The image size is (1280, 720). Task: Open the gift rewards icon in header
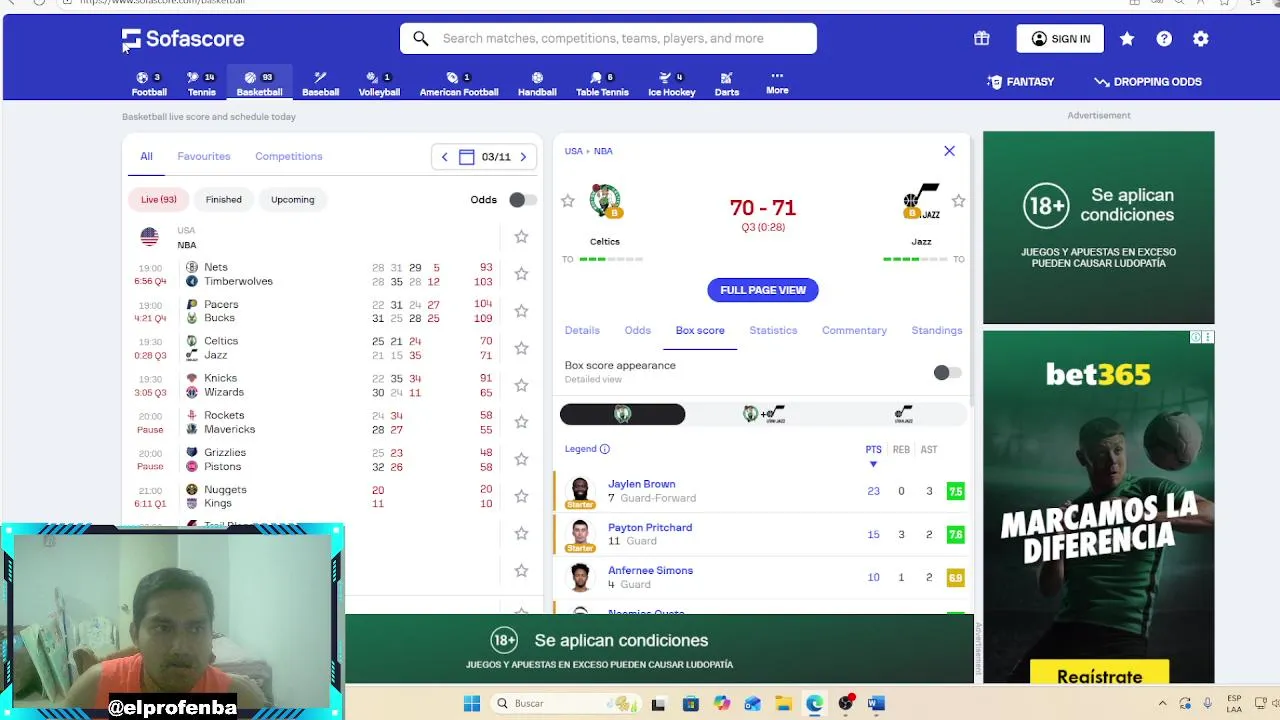[981, 39]
